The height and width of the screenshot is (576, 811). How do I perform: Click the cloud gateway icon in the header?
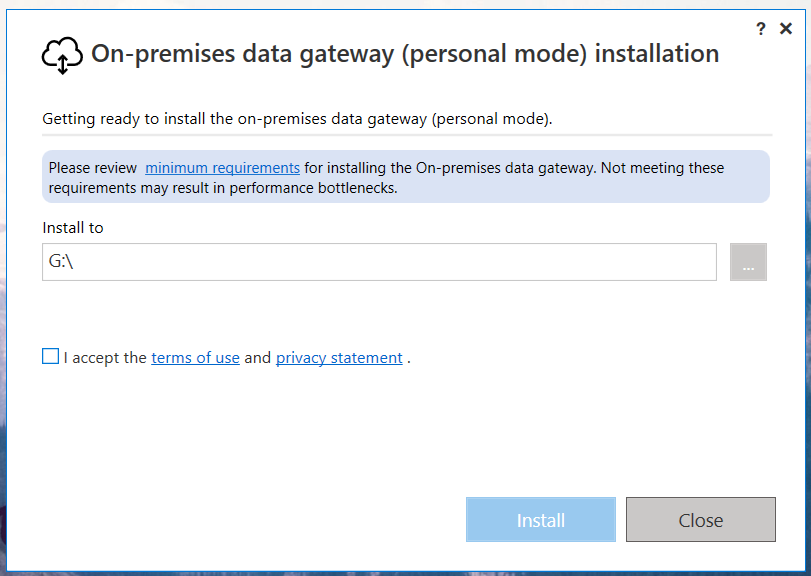pyautogui.click(x=62, y=55)
